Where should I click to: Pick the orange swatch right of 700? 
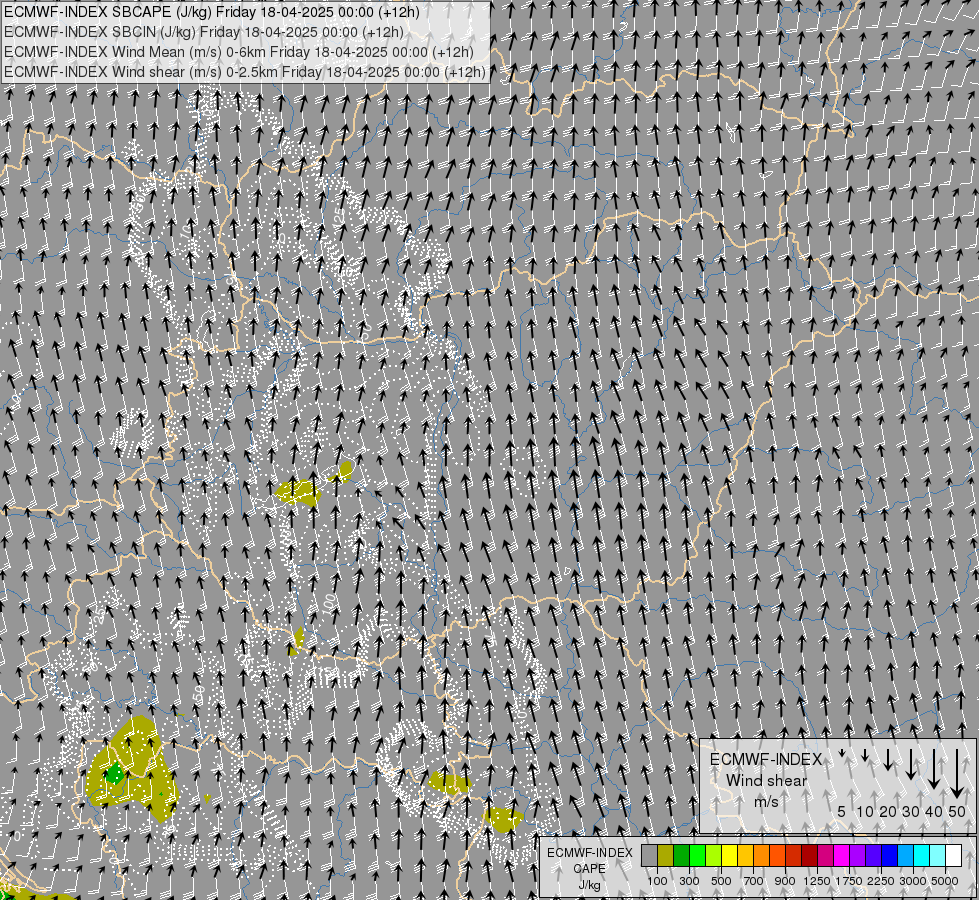pyautogui.click(x=761, y=856)
